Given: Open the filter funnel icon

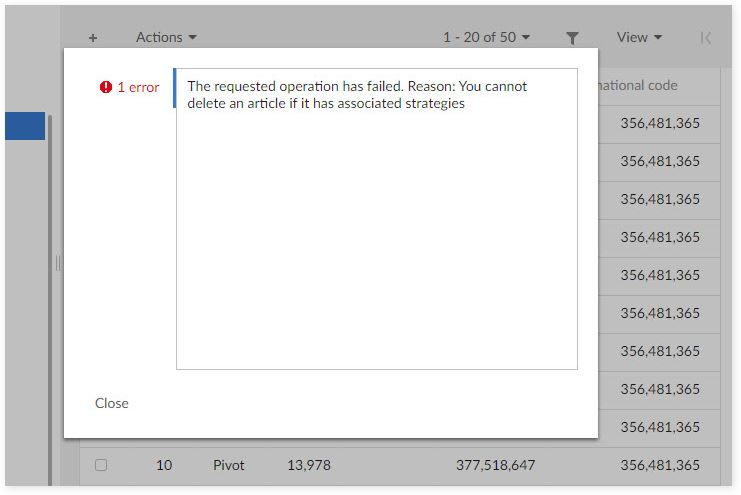Looking at the screenshot, I should click(572, 38).
